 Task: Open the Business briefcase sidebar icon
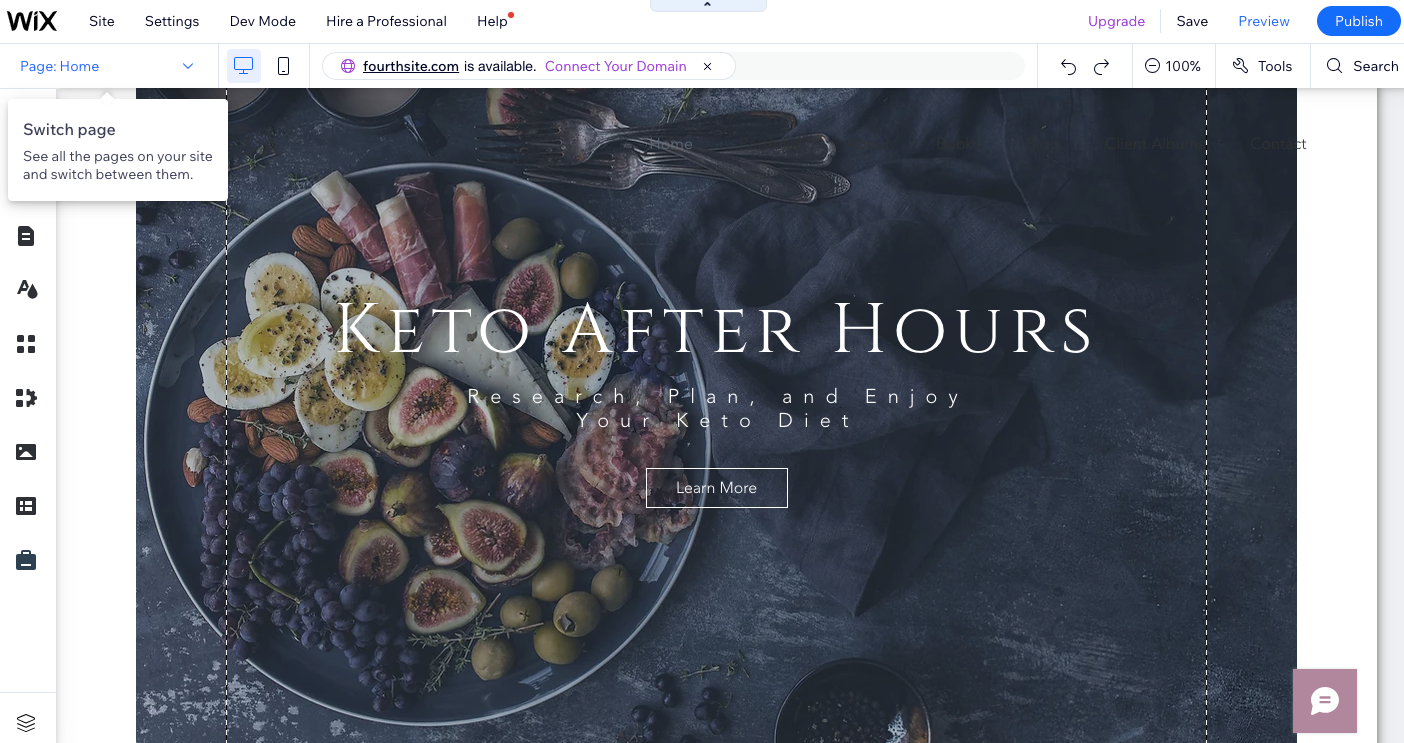[x=26, y=560]
